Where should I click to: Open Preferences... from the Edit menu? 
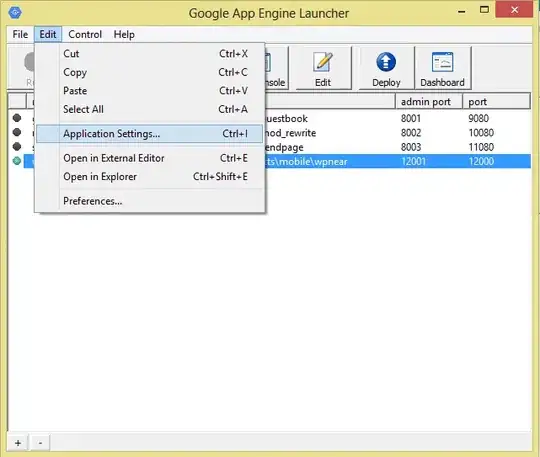pos(149,201)
